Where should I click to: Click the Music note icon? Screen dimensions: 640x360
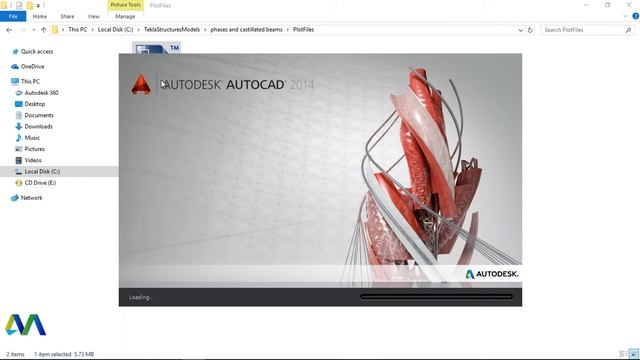click(x=18, y=138)
